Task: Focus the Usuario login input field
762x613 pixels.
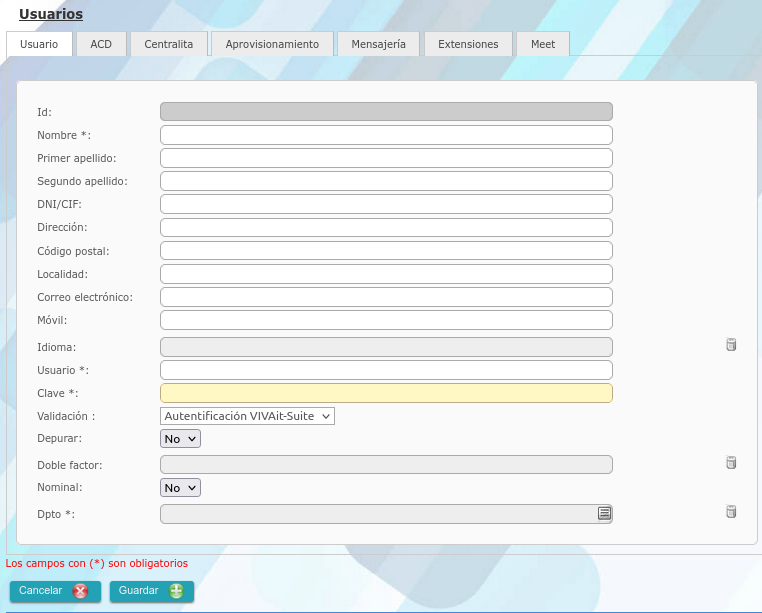Action: [x=386, y=370]
